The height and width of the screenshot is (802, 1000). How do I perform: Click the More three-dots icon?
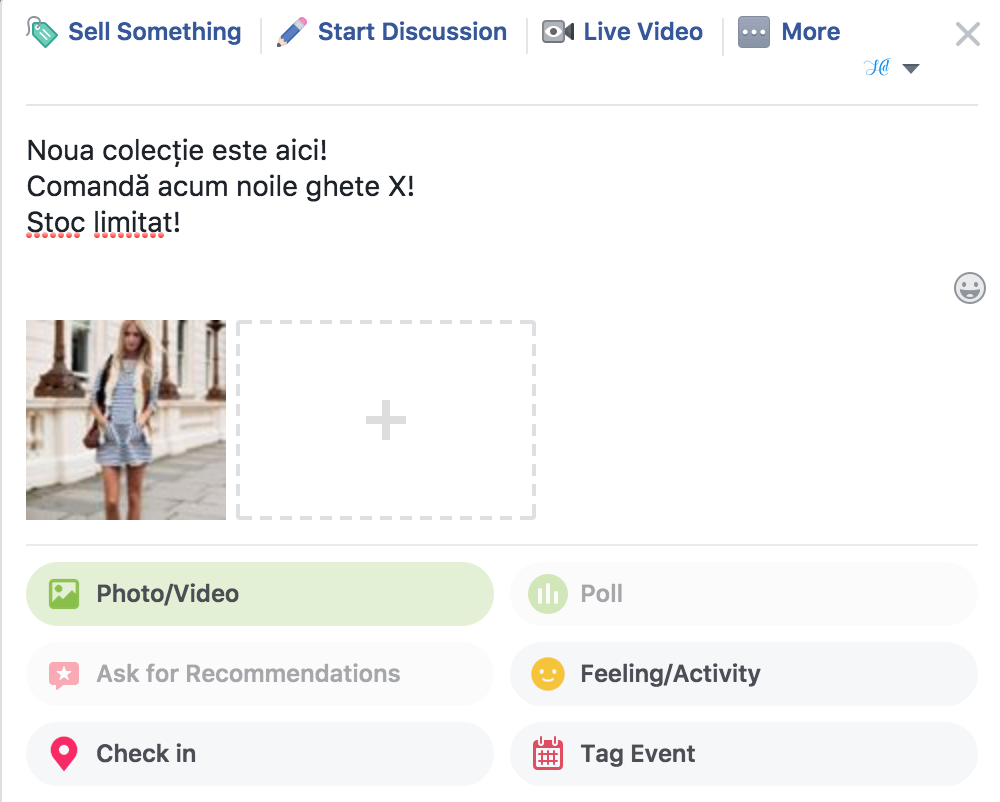pos(754,33)
